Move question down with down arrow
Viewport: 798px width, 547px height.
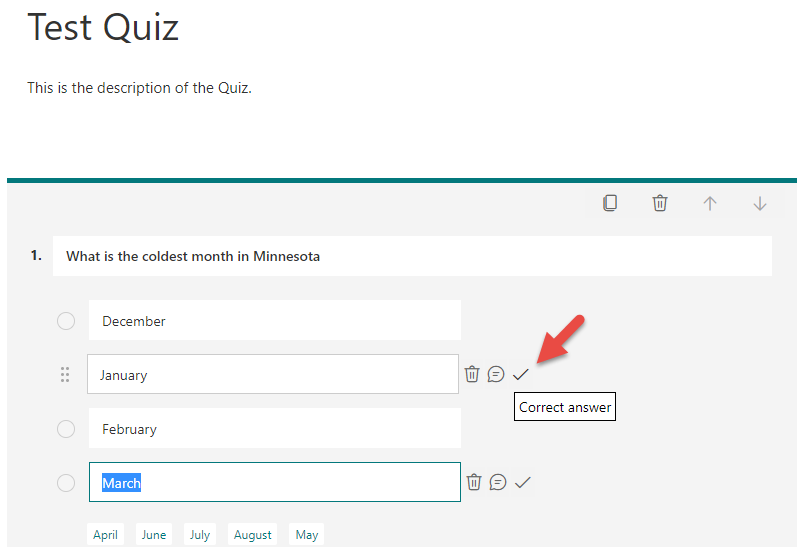[760, 203]
